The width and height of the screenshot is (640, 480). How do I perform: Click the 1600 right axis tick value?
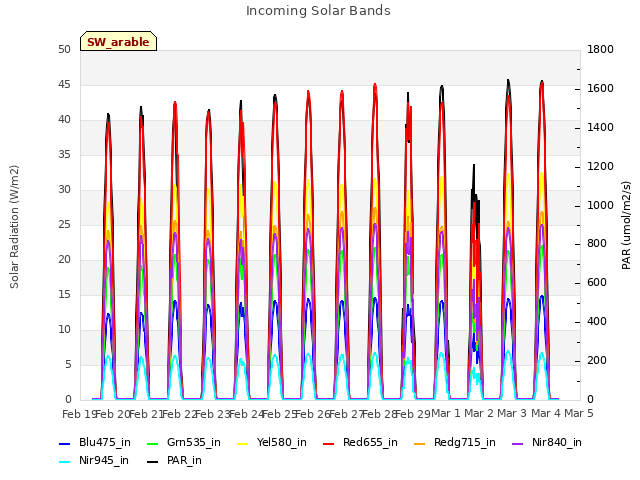pos(600,89)
